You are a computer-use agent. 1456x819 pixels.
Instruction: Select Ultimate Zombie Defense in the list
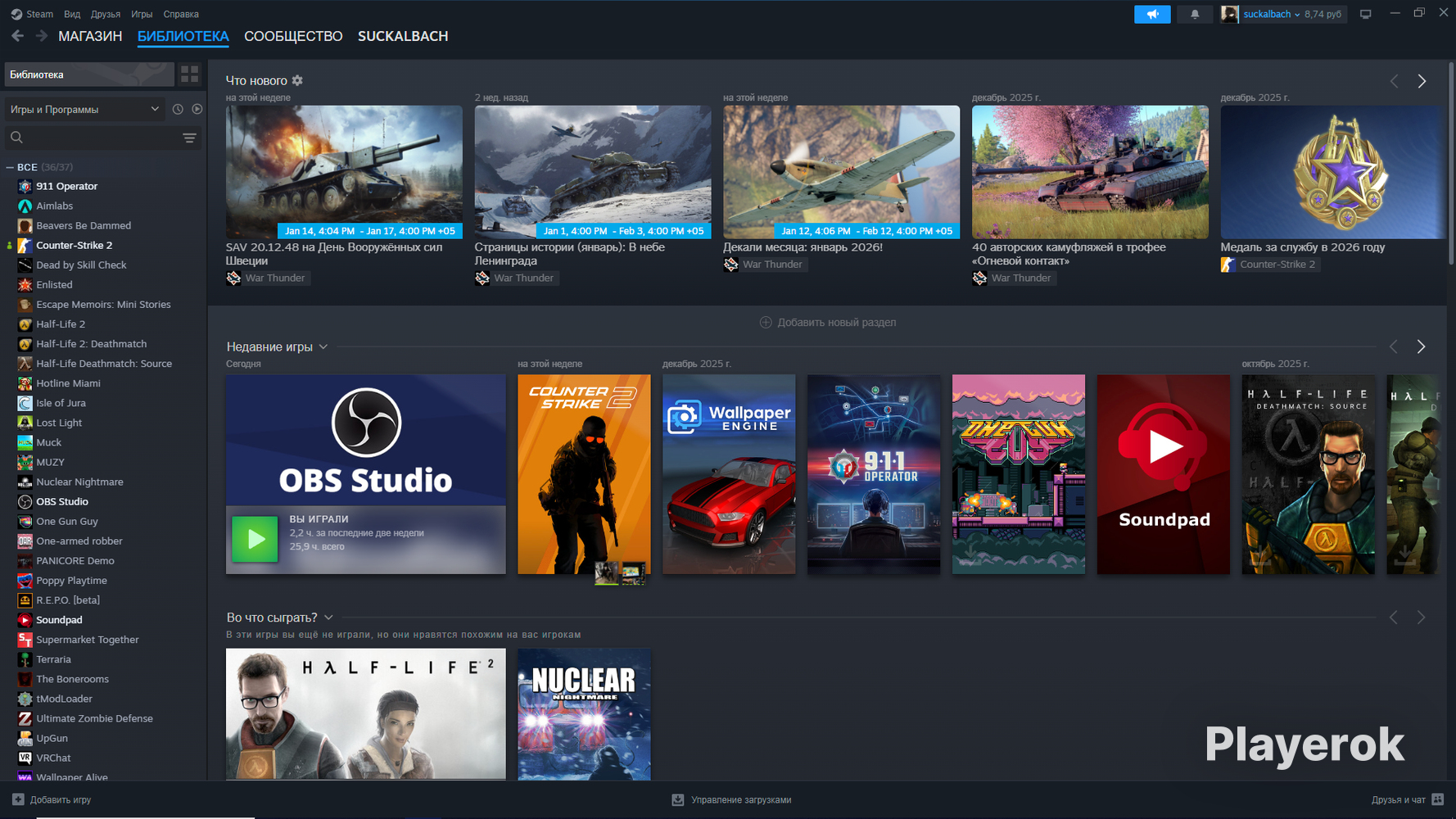95,718
